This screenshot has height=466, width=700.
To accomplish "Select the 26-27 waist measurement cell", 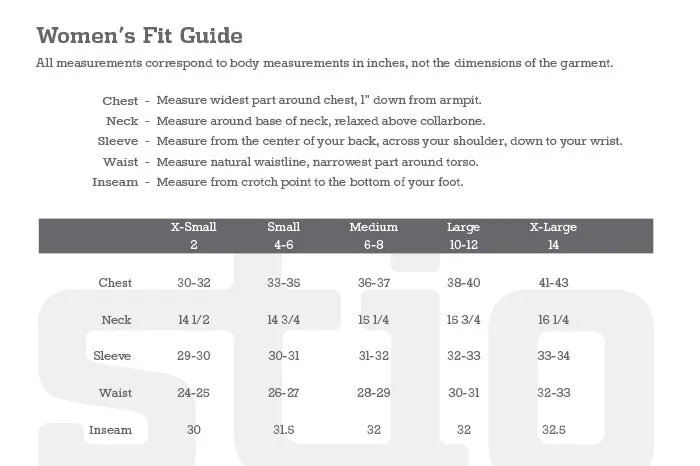I will coord(284,393).
